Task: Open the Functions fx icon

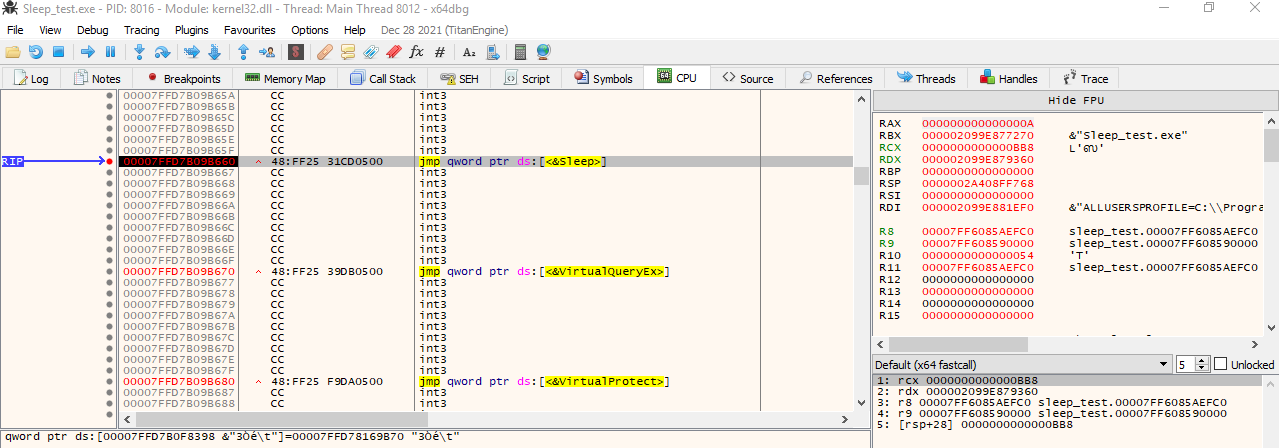Action: coord(416,51)
